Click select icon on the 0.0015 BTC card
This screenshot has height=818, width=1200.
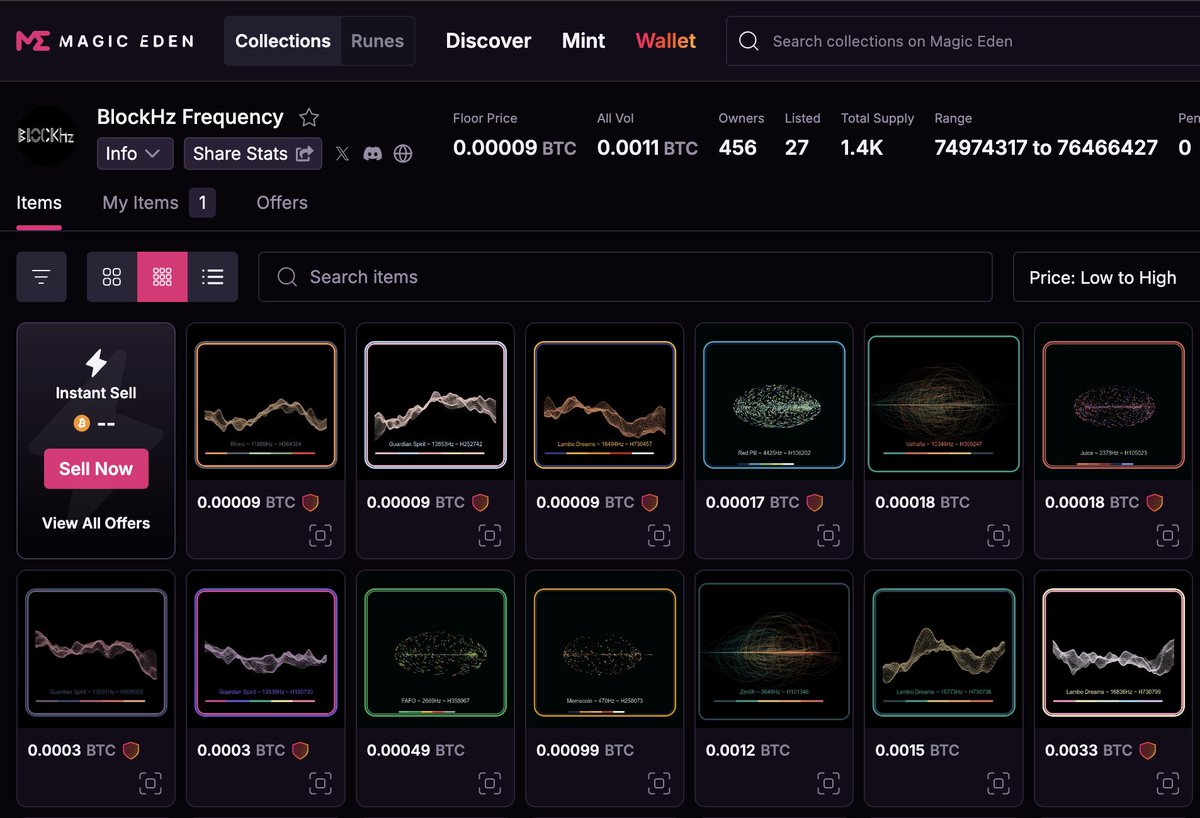click(x=998, y=782)
